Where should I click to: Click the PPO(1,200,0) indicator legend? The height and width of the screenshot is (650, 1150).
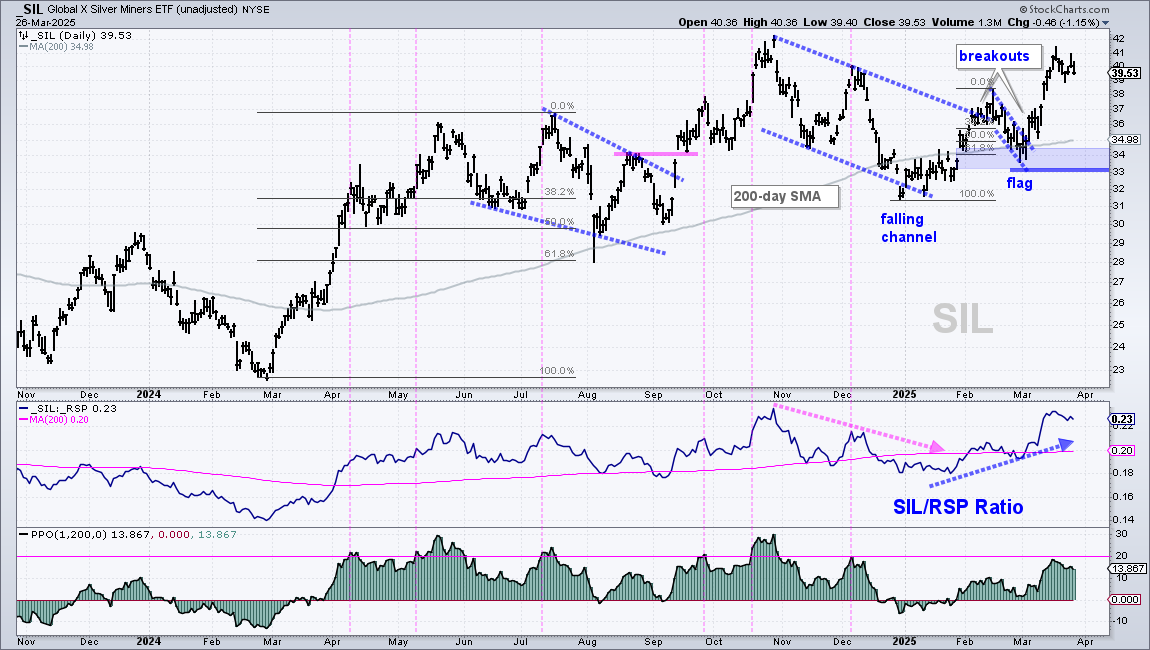click(x=128, y=535)
